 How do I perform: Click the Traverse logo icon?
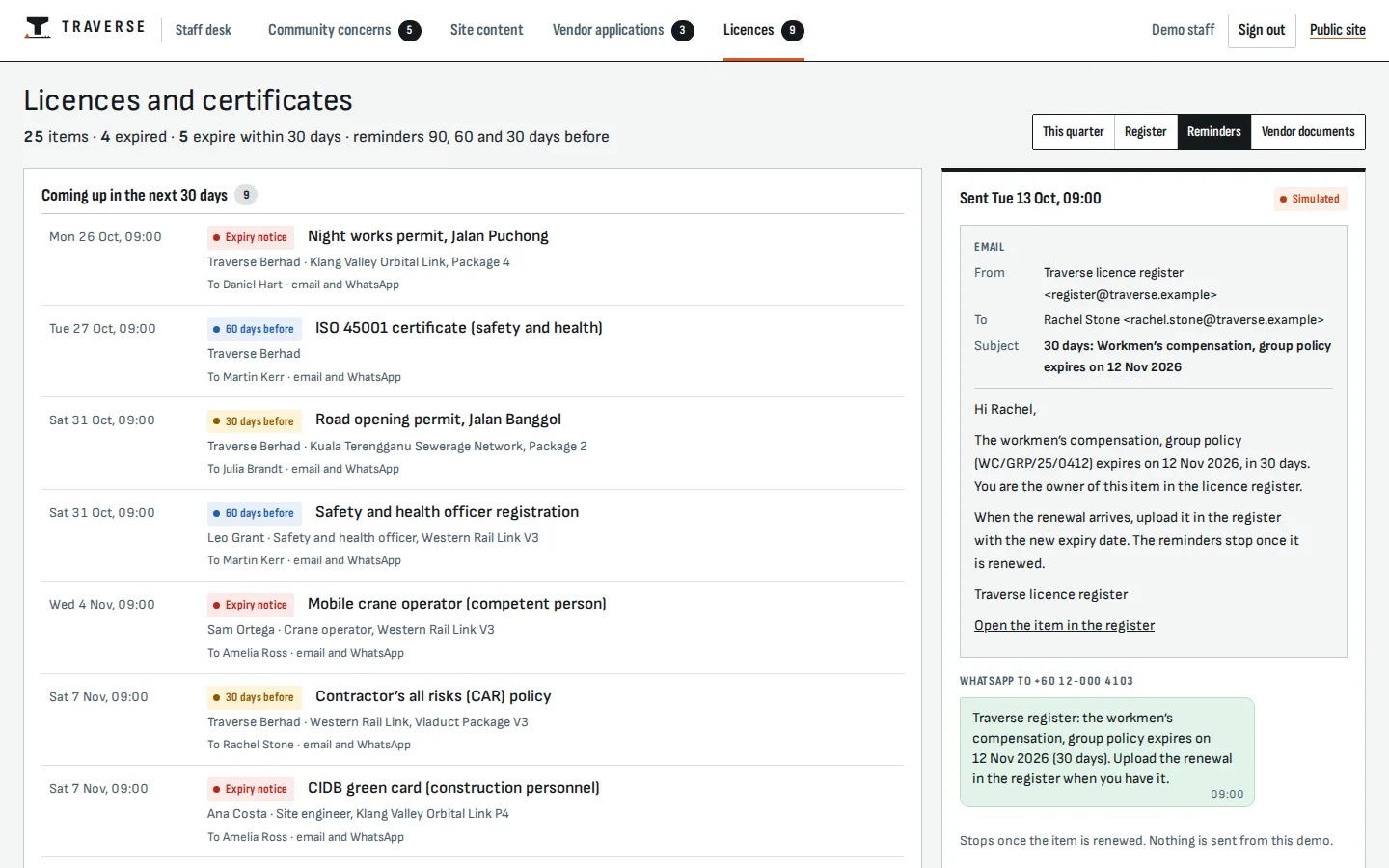pyautogui.click(x=38, y=28)
